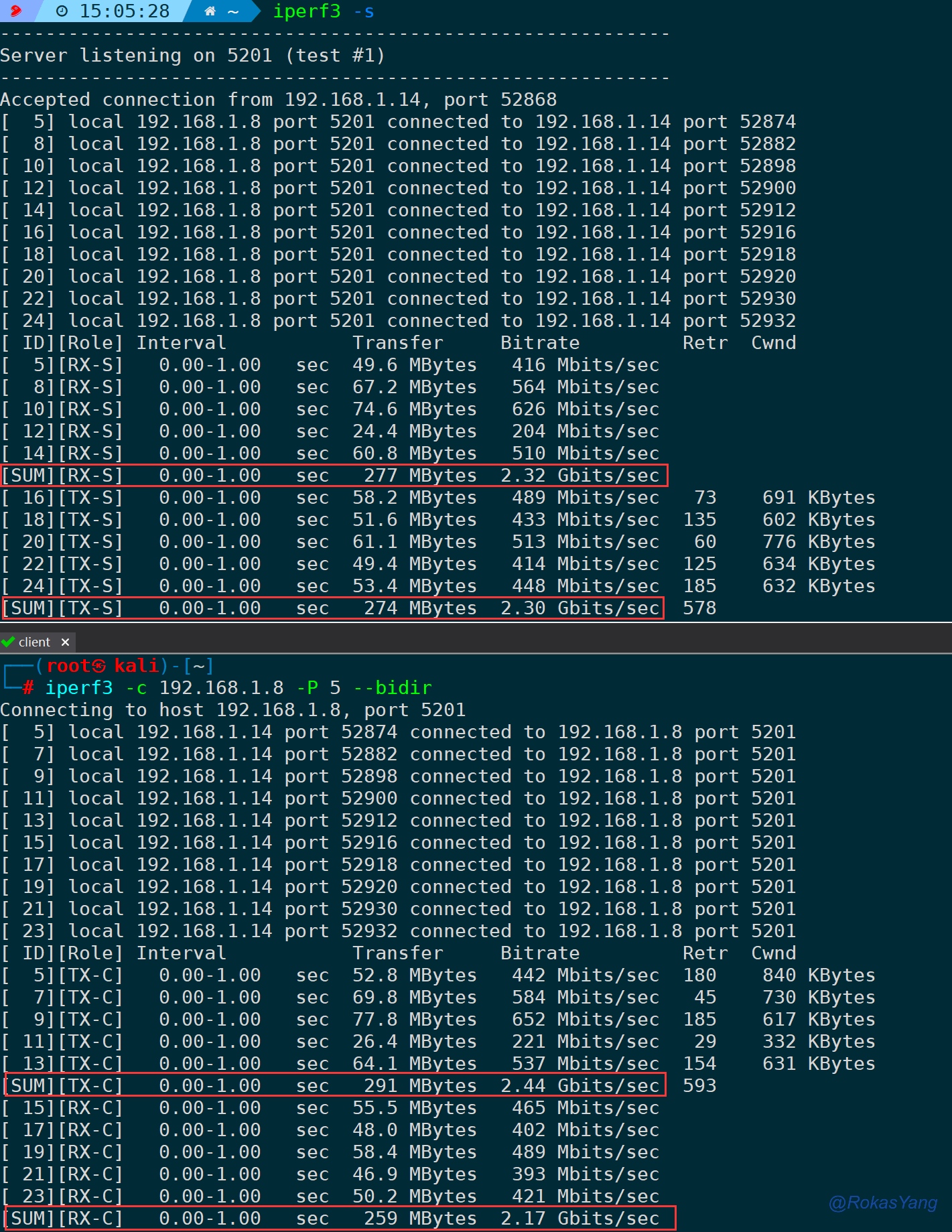The width and height of the screenshot is (952, 1232).
Task: Click 'Server listening on 5201' line
Action: [192, 56]
